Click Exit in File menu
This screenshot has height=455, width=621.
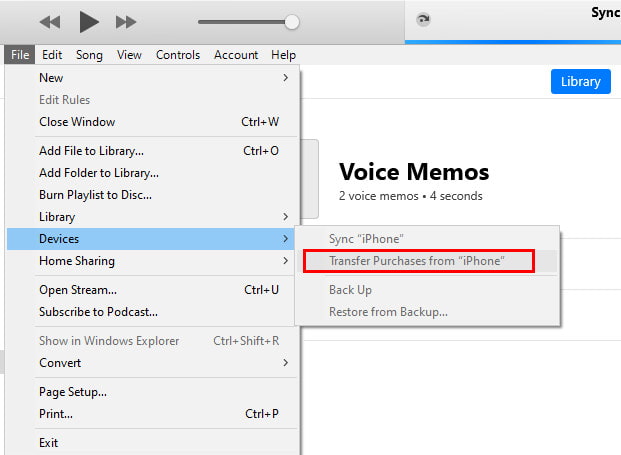152,443
